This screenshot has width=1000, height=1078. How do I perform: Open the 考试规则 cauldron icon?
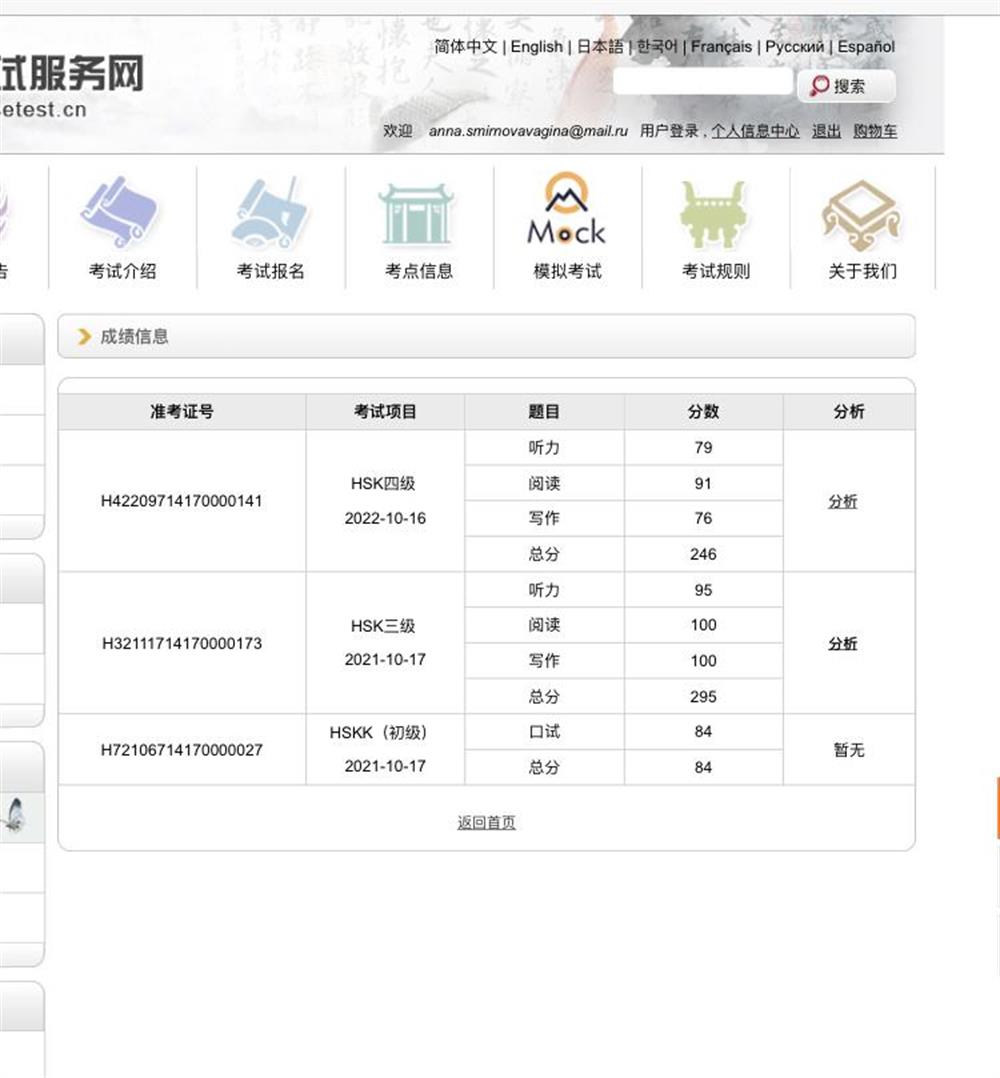coord(713,214)
